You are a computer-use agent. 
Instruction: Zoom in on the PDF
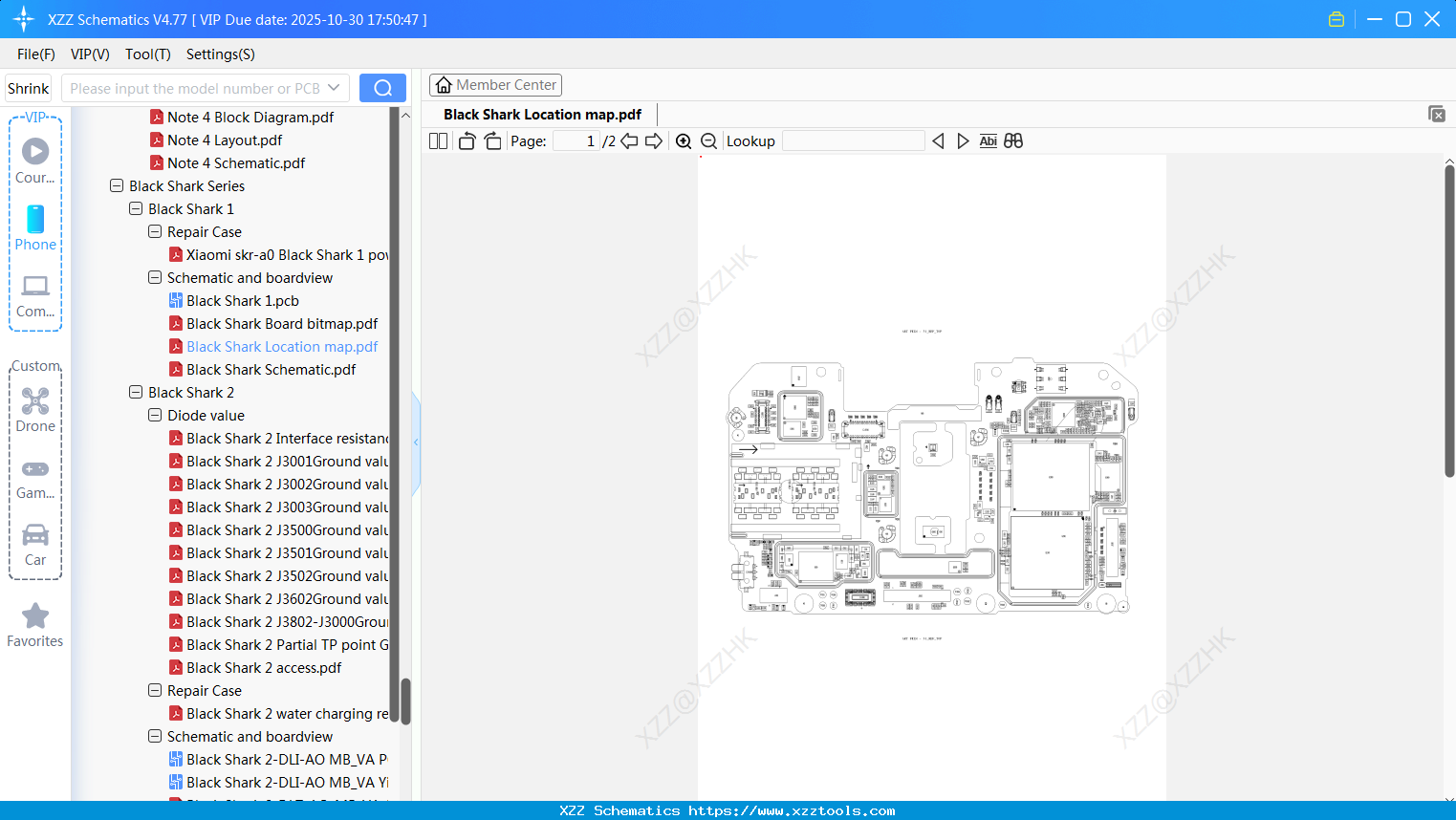[684, 141]
